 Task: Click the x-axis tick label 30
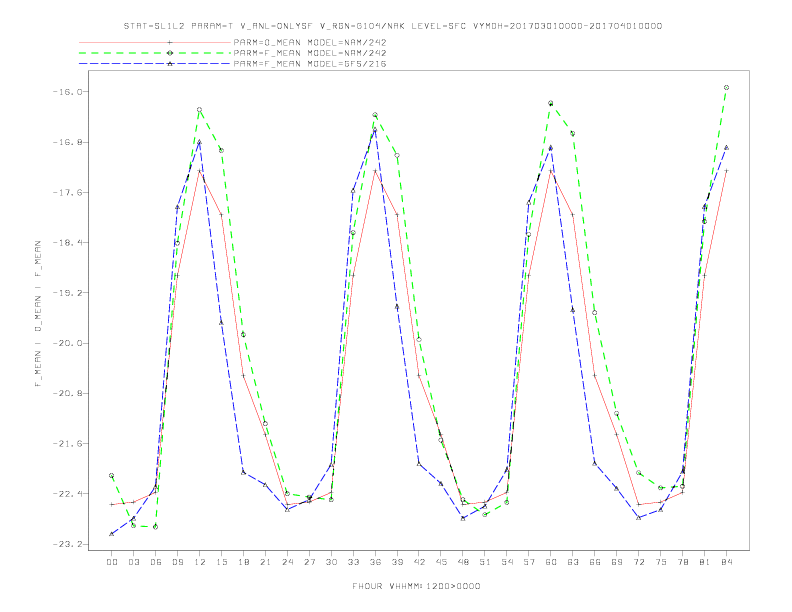331,562
